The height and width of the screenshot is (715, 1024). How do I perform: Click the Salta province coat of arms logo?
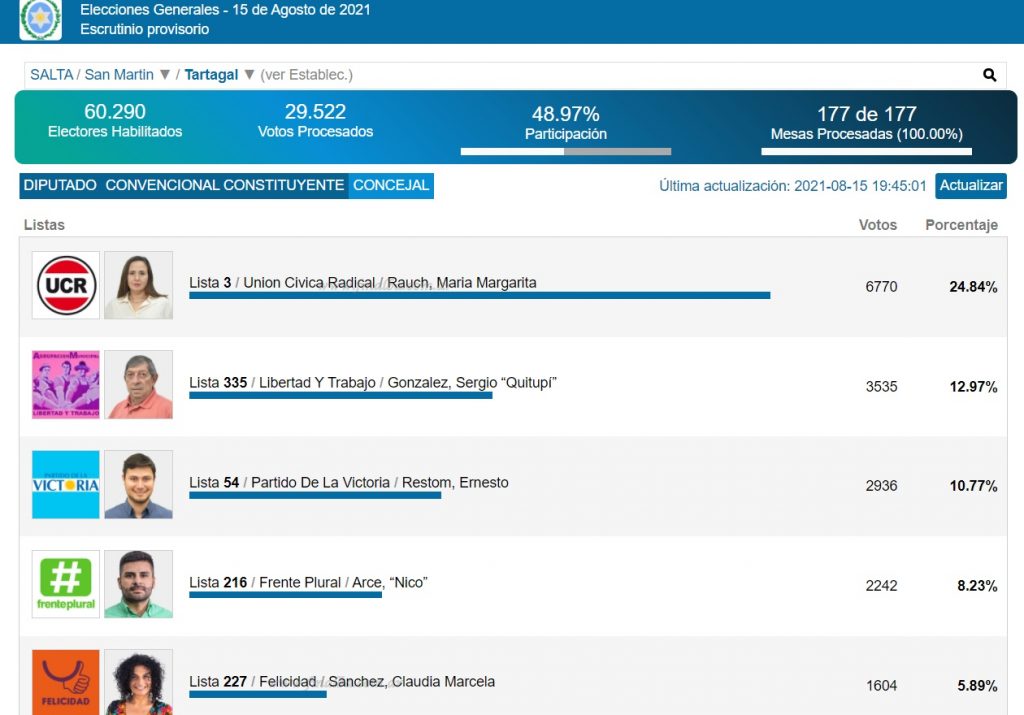(41, 20)
